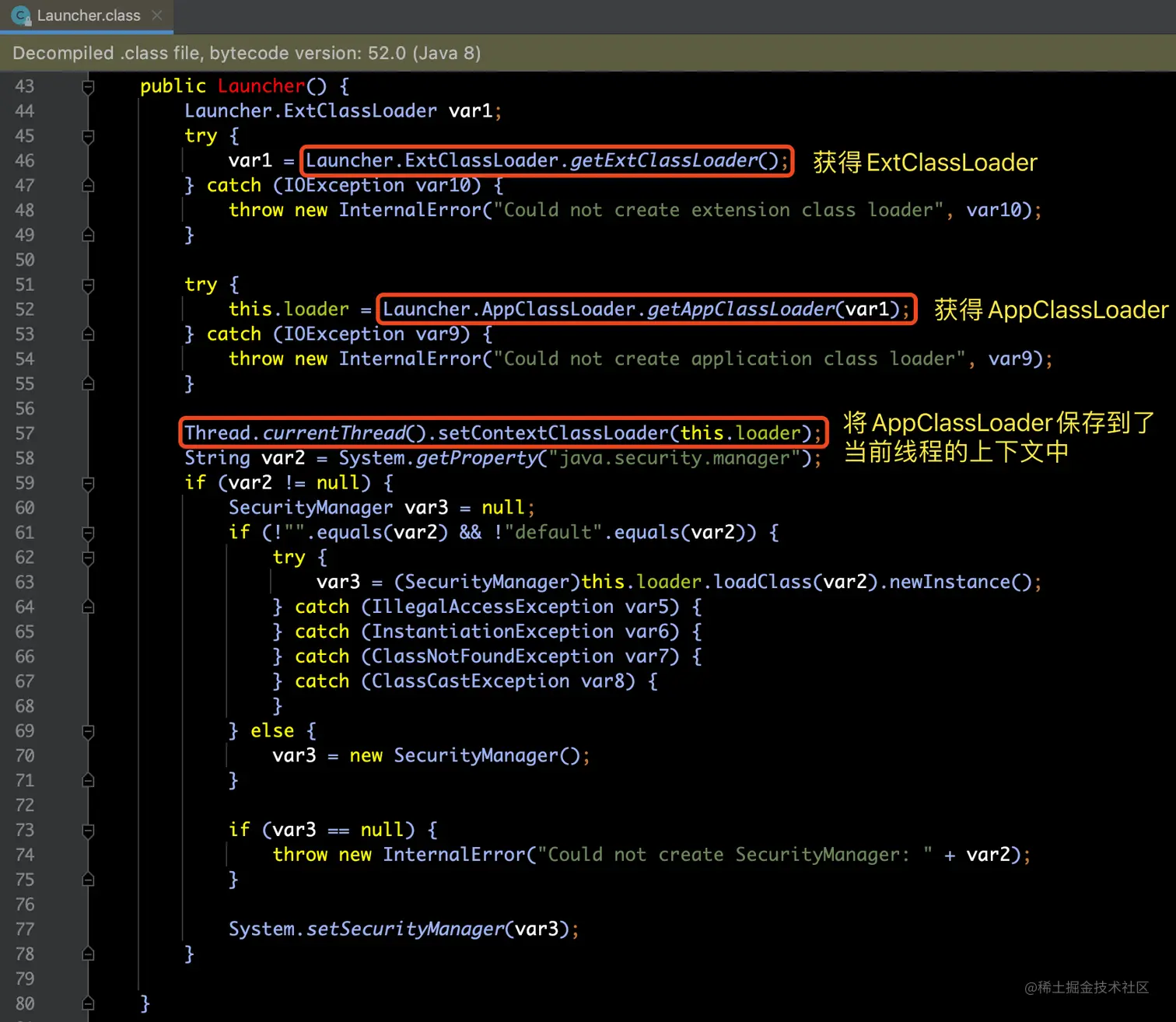Click the class file icon on Launcher.class tab
Screen dimensions: 1176x1022
[x=21, y=16]
